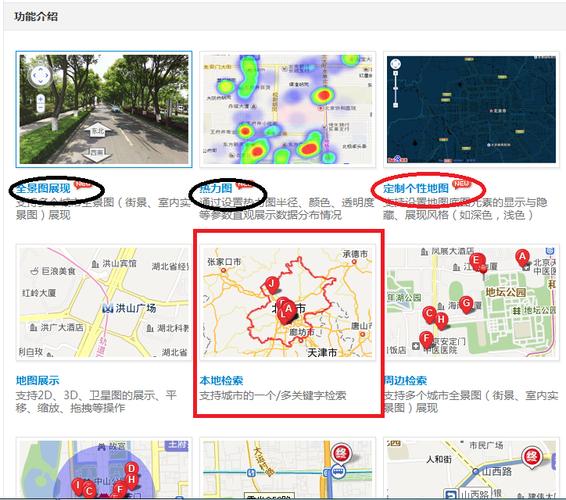The image size is (566, 500).
Task: Click the pan compass control in the panorama
Action: (40, 75)
